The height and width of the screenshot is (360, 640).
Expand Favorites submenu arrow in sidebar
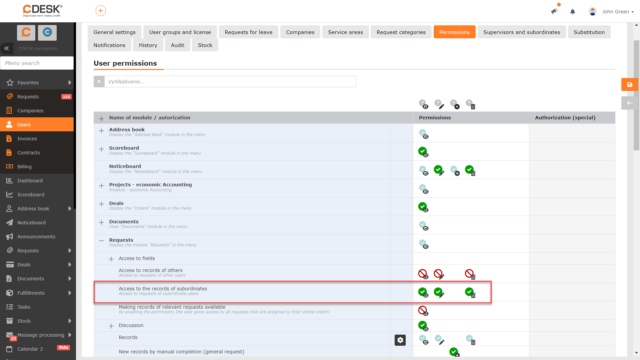point(69,82)
